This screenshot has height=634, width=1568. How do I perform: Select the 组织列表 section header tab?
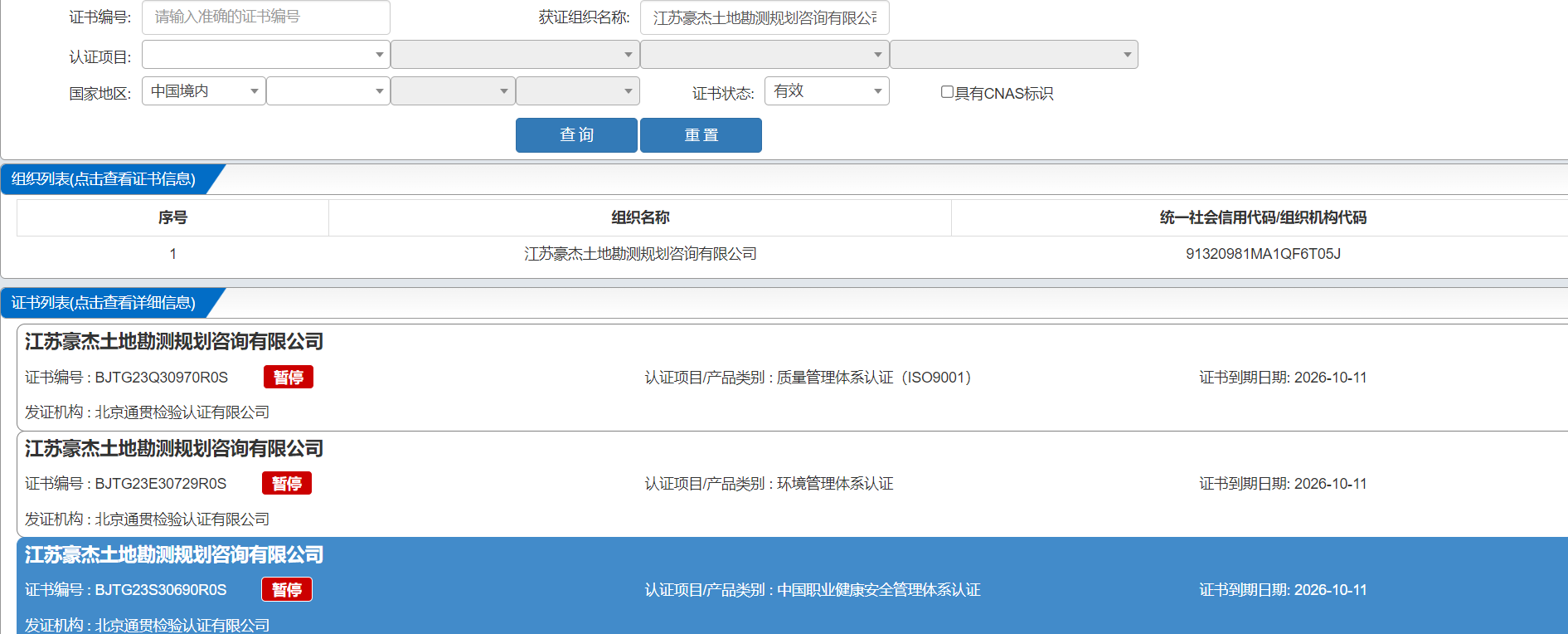coord(104,179)
